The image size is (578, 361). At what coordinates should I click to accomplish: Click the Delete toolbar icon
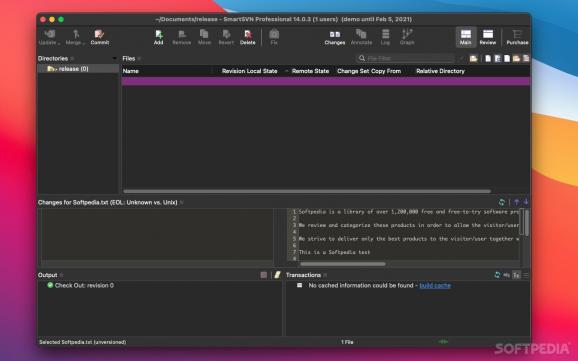pyautogui.click(x=248, y=37)
